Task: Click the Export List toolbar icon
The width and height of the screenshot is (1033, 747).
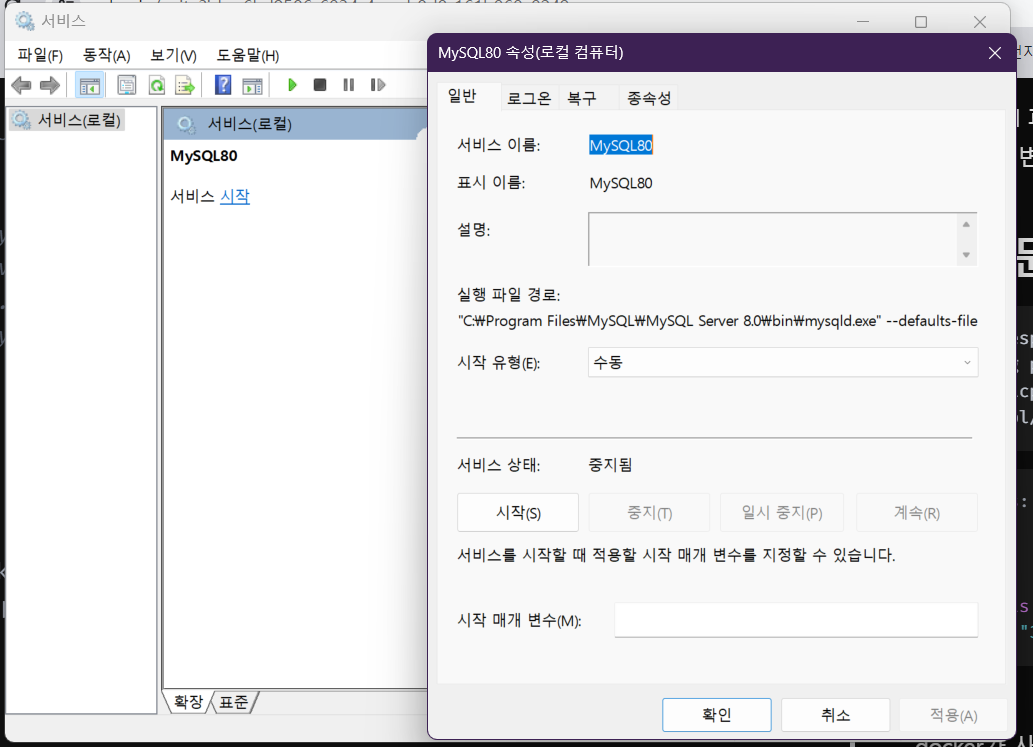Action: (185, 85)
